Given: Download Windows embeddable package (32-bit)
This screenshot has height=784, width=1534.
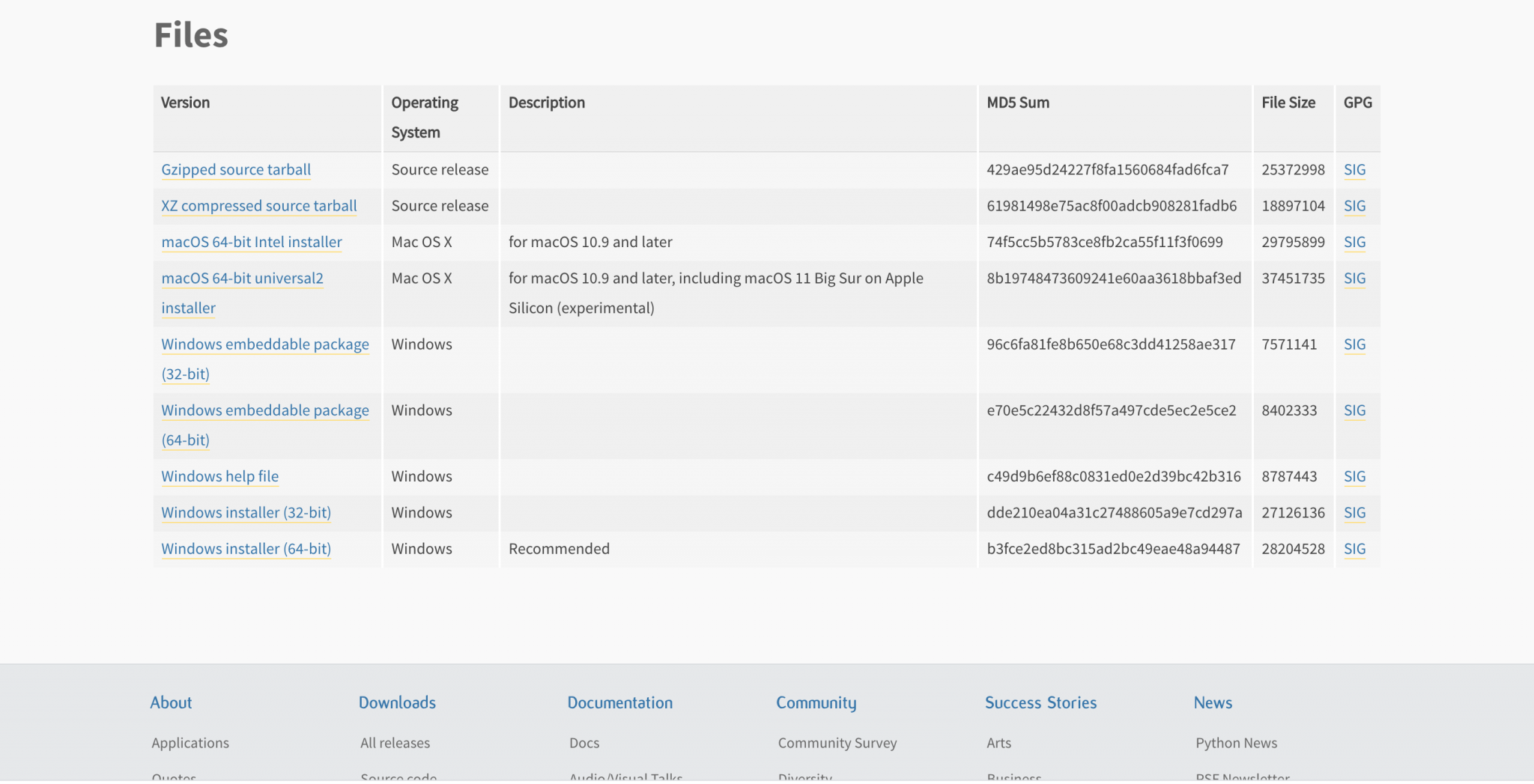Looking at the screenshot, I should pos(265,344).
